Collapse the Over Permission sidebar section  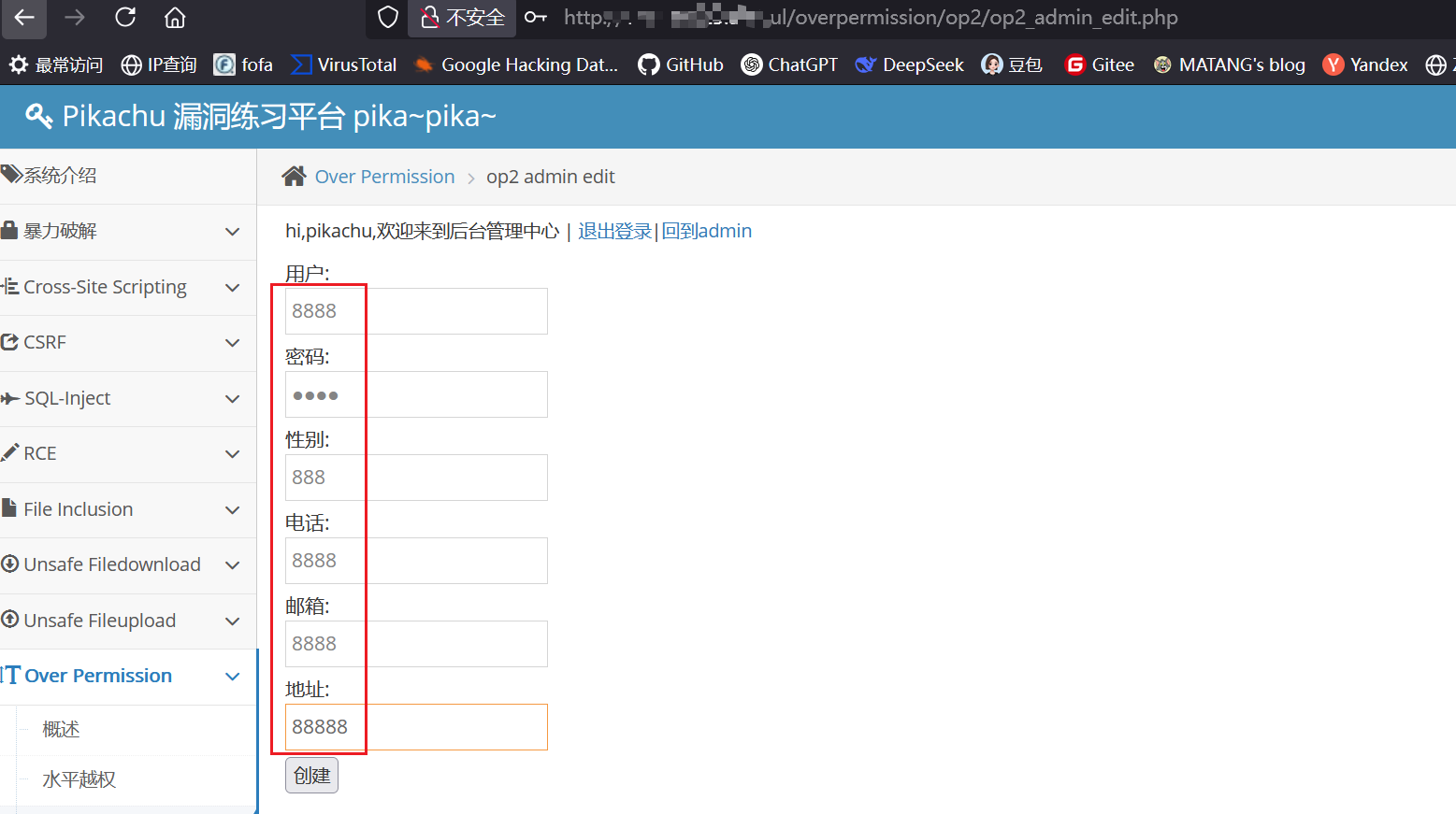tap(122, 676)
